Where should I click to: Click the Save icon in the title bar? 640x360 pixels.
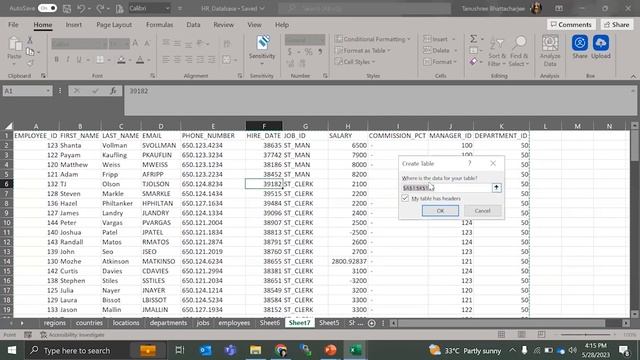click(67, 8)
